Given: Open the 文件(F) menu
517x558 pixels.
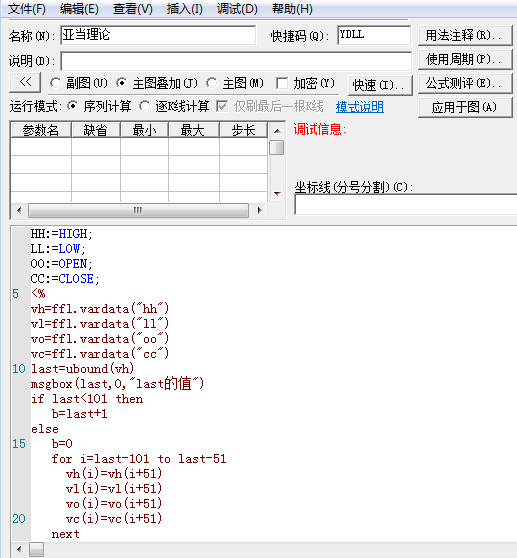Looking at the screenshot, I should (27, 9).
